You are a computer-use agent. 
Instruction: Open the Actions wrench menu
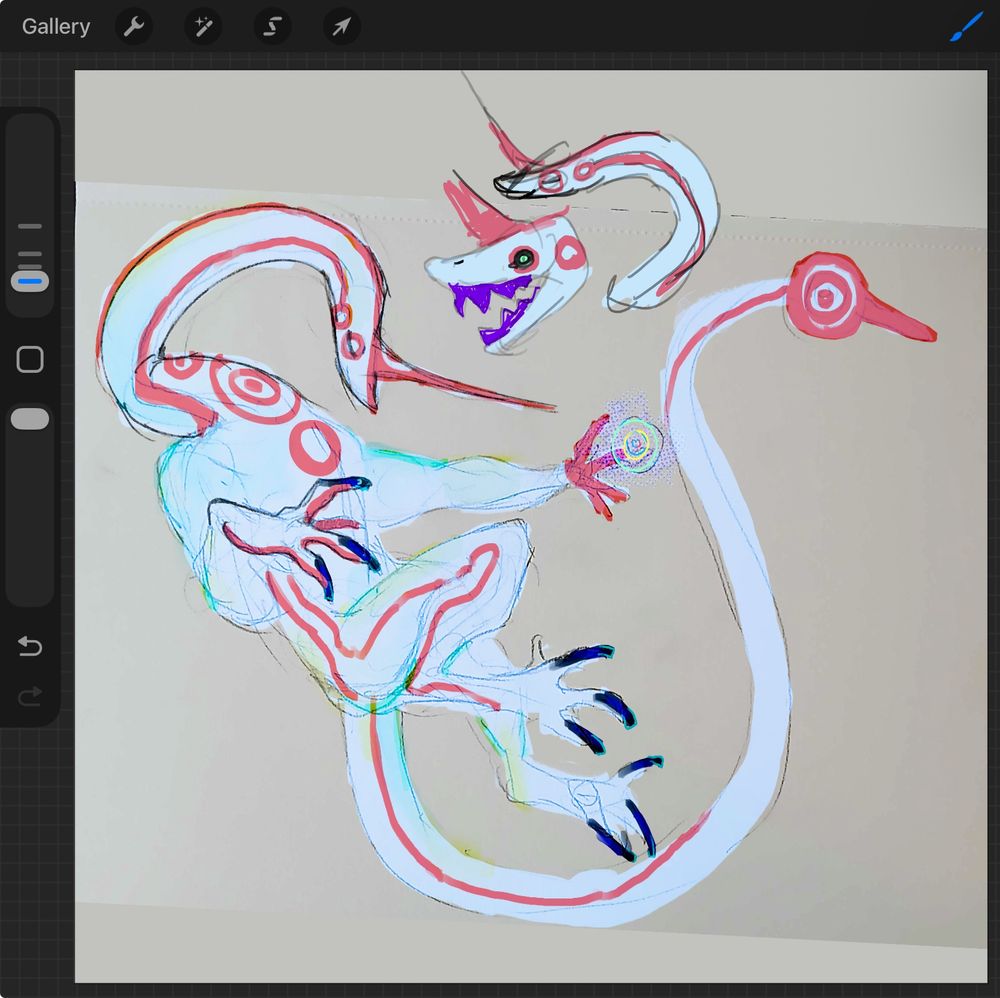(x=134, y=27)
